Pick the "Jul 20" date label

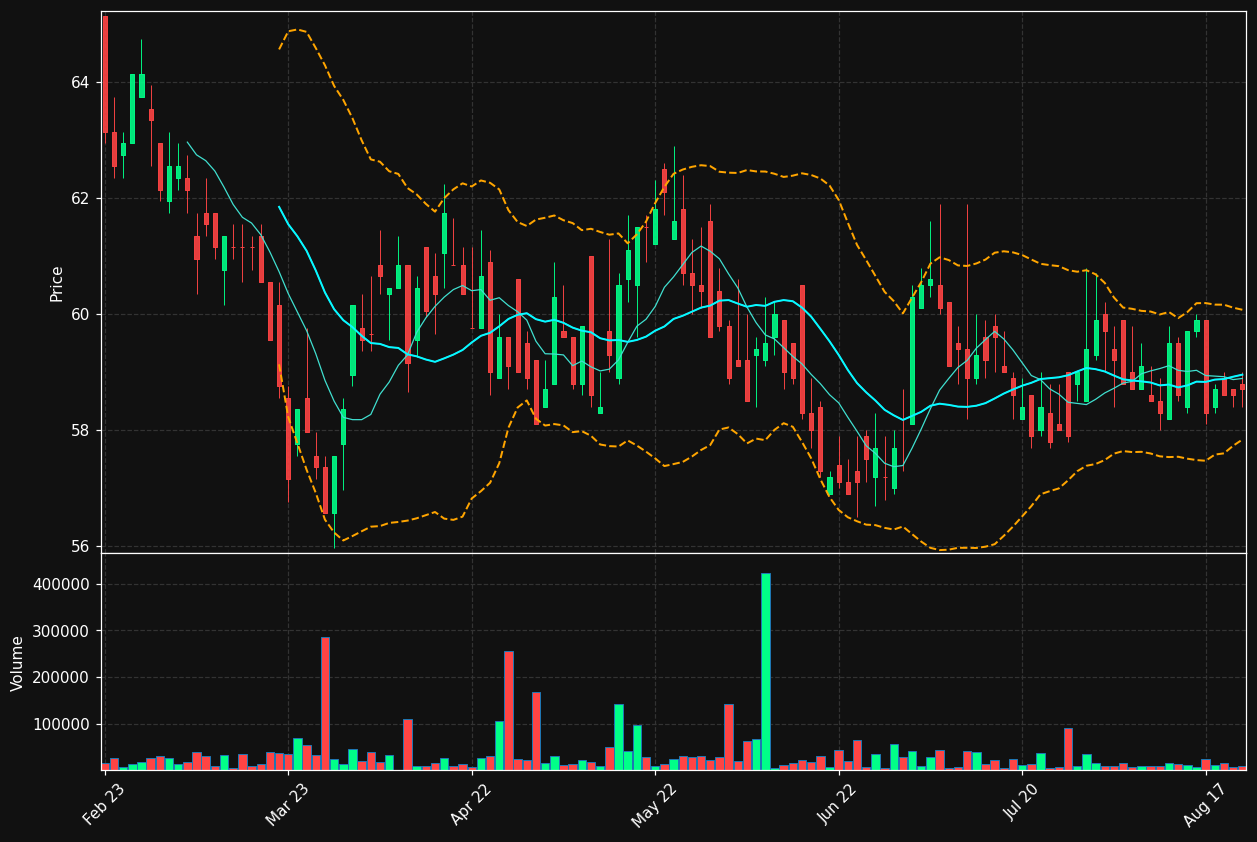click(x=1020, y=804)
